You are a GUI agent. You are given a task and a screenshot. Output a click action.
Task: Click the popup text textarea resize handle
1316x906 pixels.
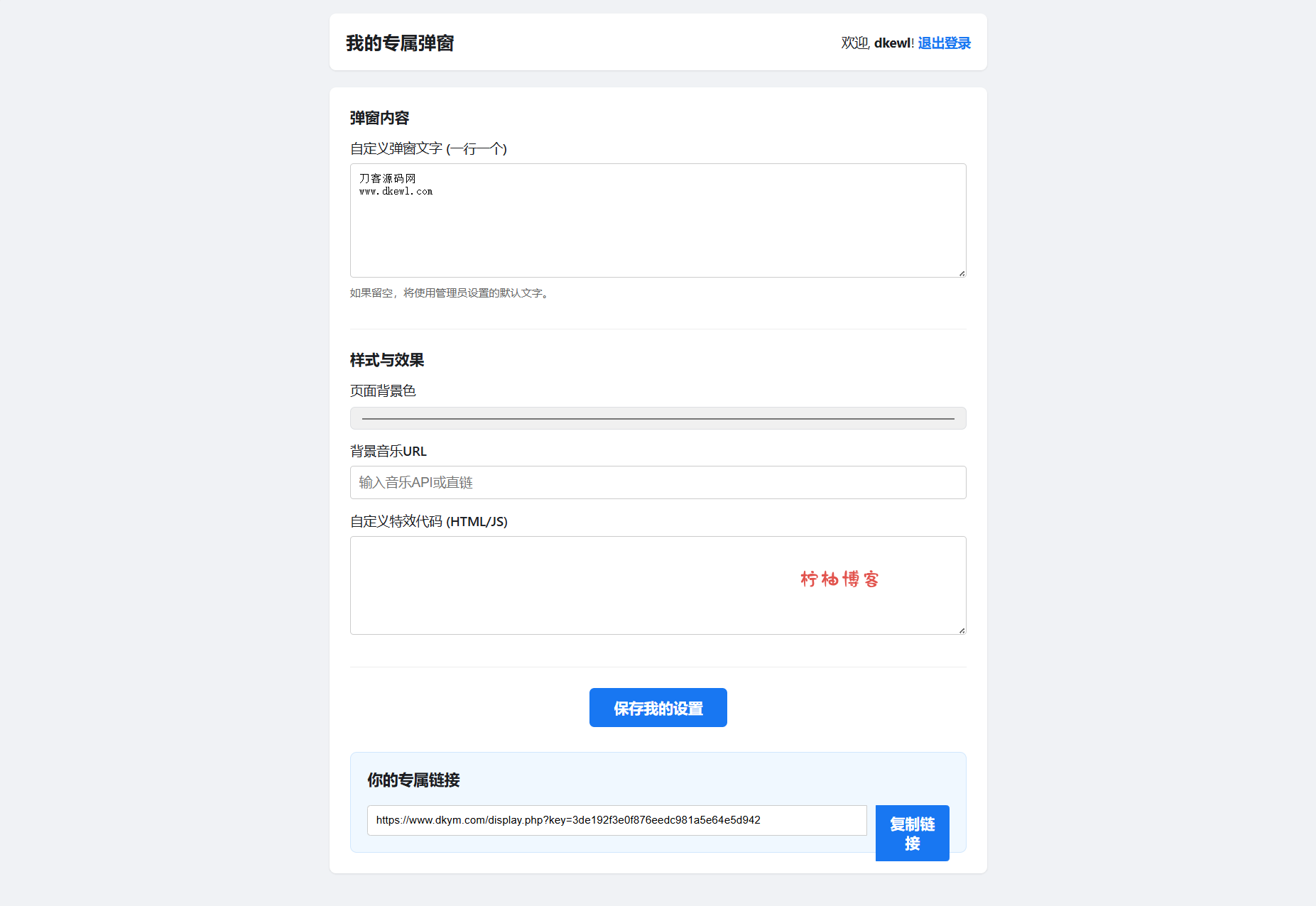click(x=962, y=273)
